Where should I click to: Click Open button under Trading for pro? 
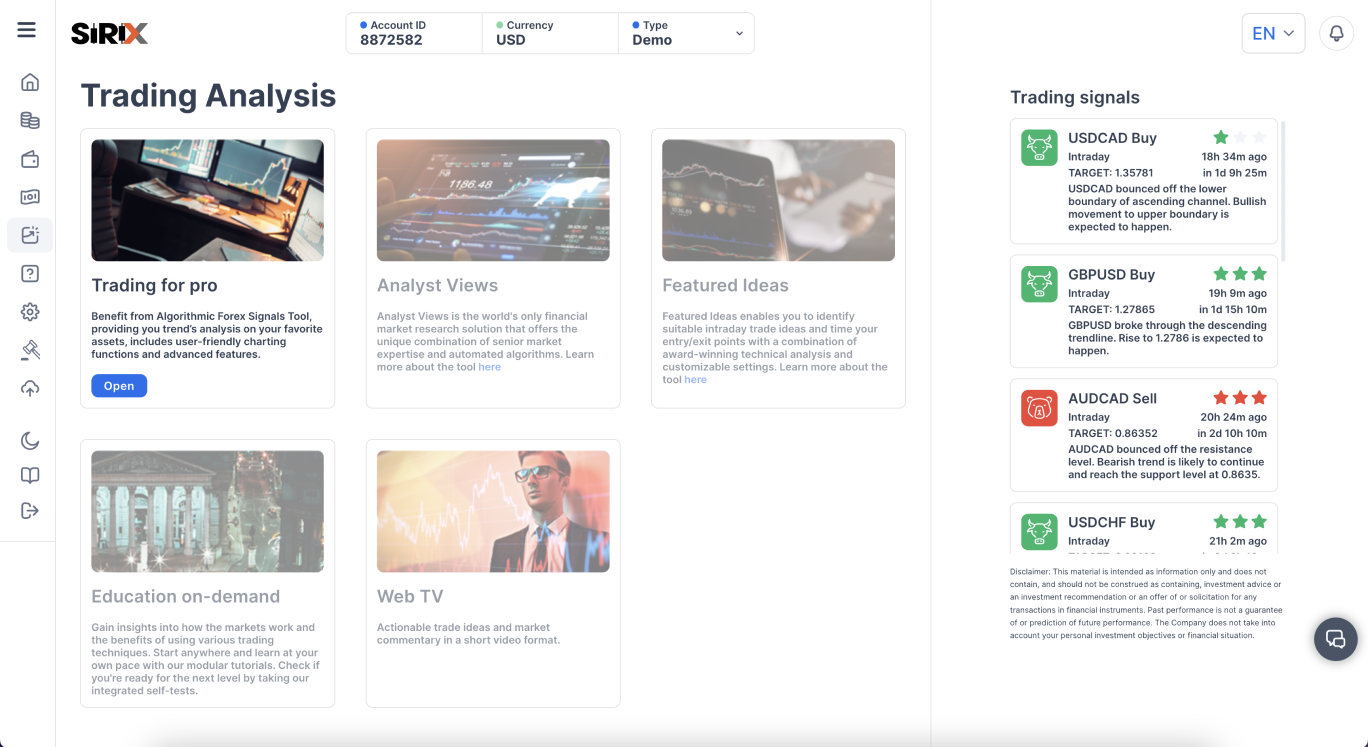(x=119, y=386)
